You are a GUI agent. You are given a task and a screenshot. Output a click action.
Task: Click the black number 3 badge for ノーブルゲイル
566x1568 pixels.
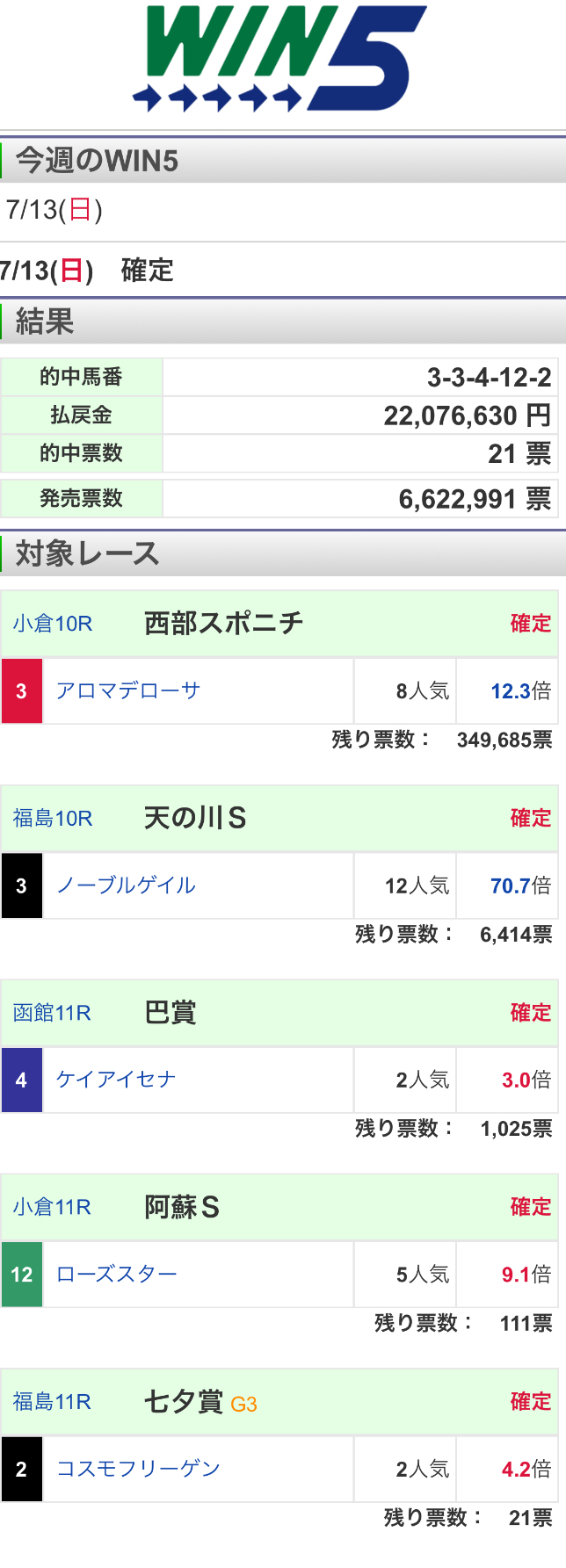tap(22, 885)
